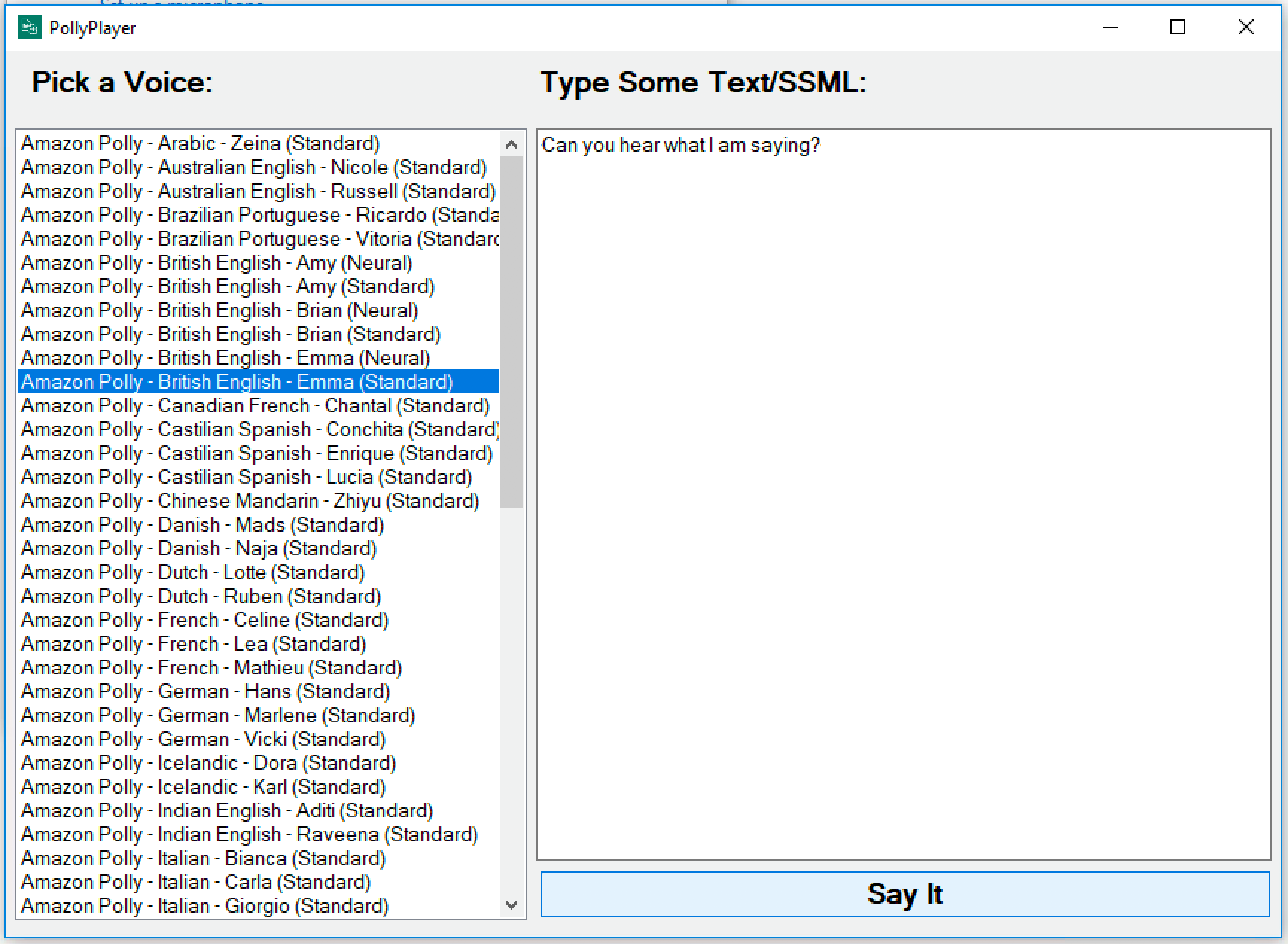1288x944 pixels.
Task: Click inside the text/SSML input box
Action: pyautogui.click(x=902, y=491)
